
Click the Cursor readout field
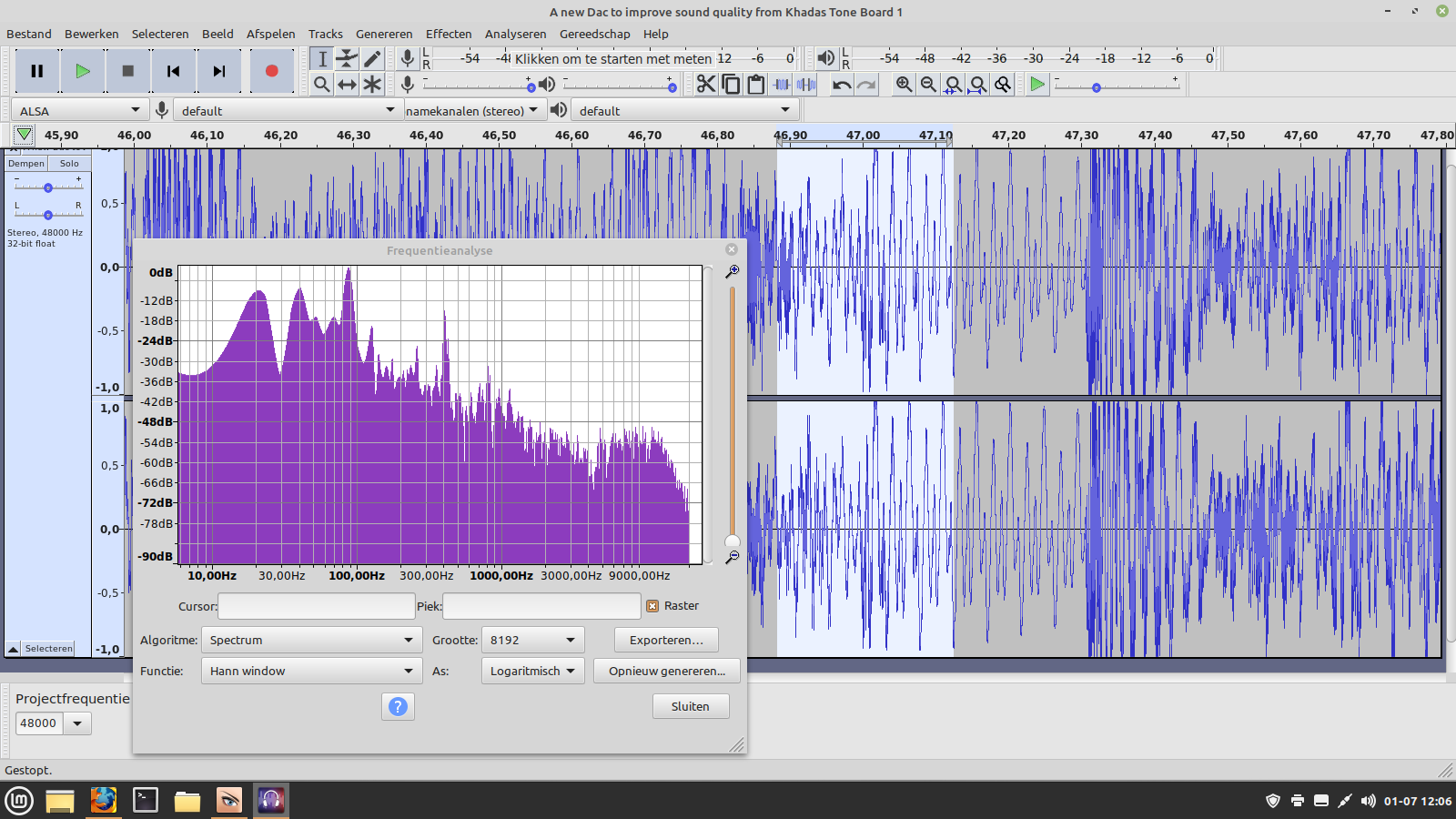317,606
